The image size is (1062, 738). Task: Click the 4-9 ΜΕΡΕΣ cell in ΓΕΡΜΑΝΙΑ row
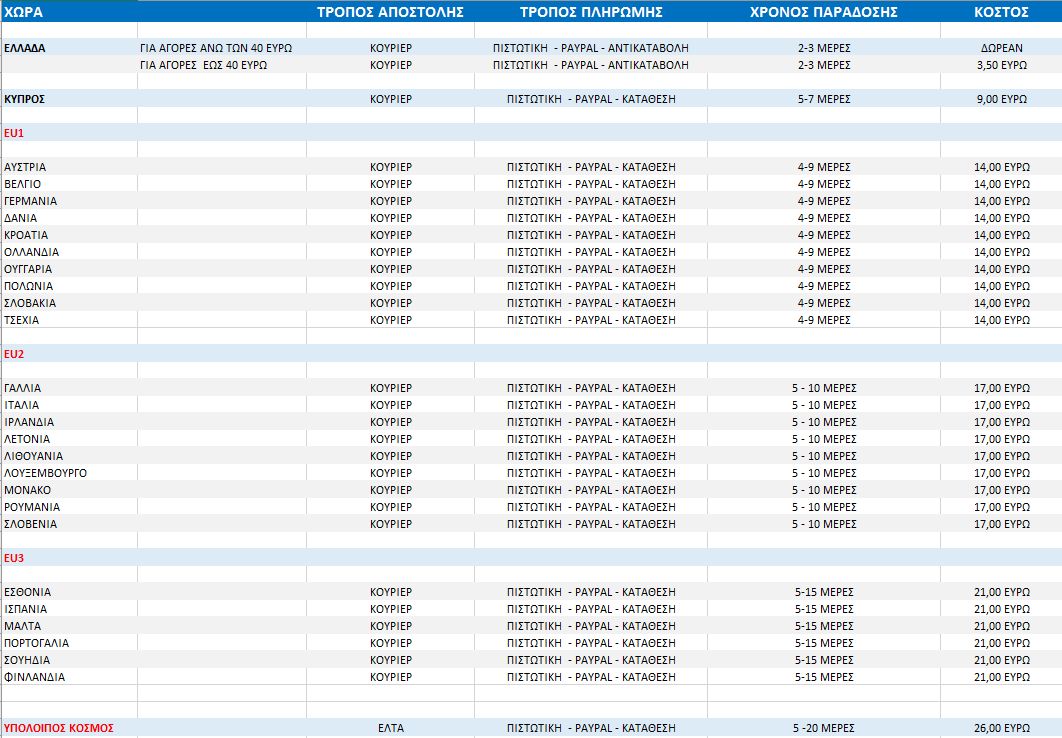tap(824, 201)
